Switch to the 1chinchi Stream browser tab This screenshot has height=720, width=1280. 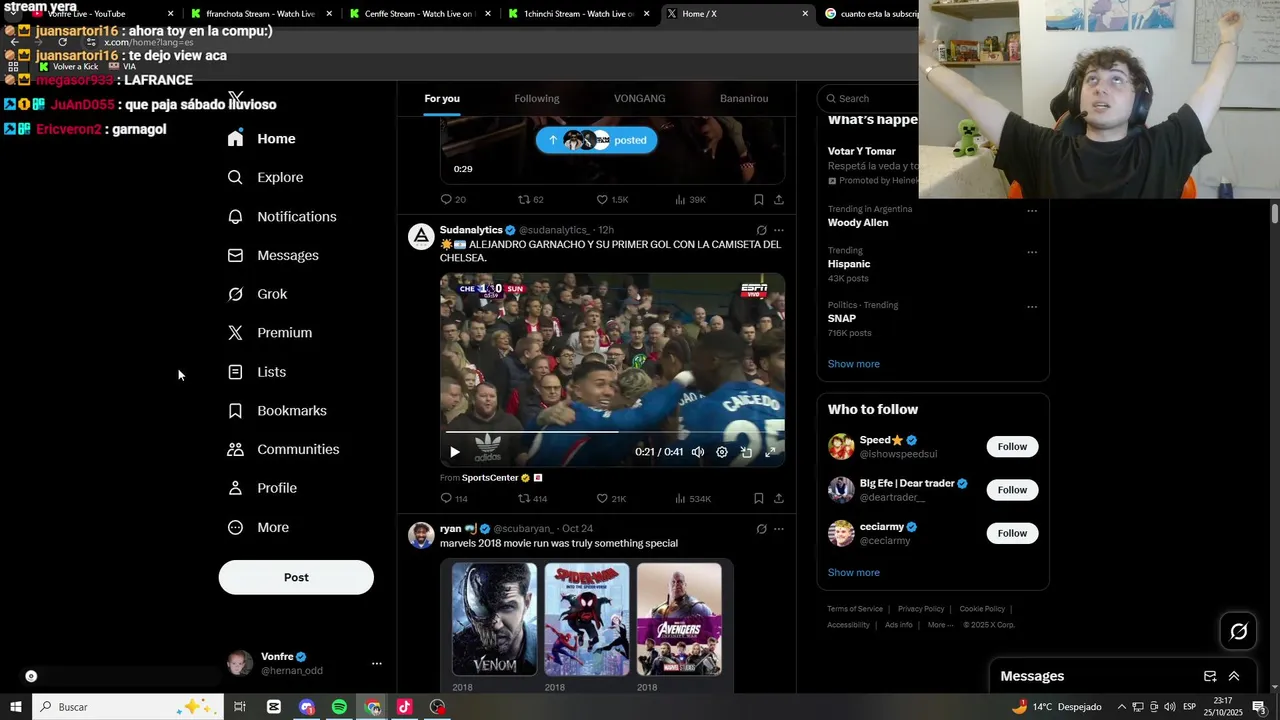pyautogui.click(x=579, y=14)
